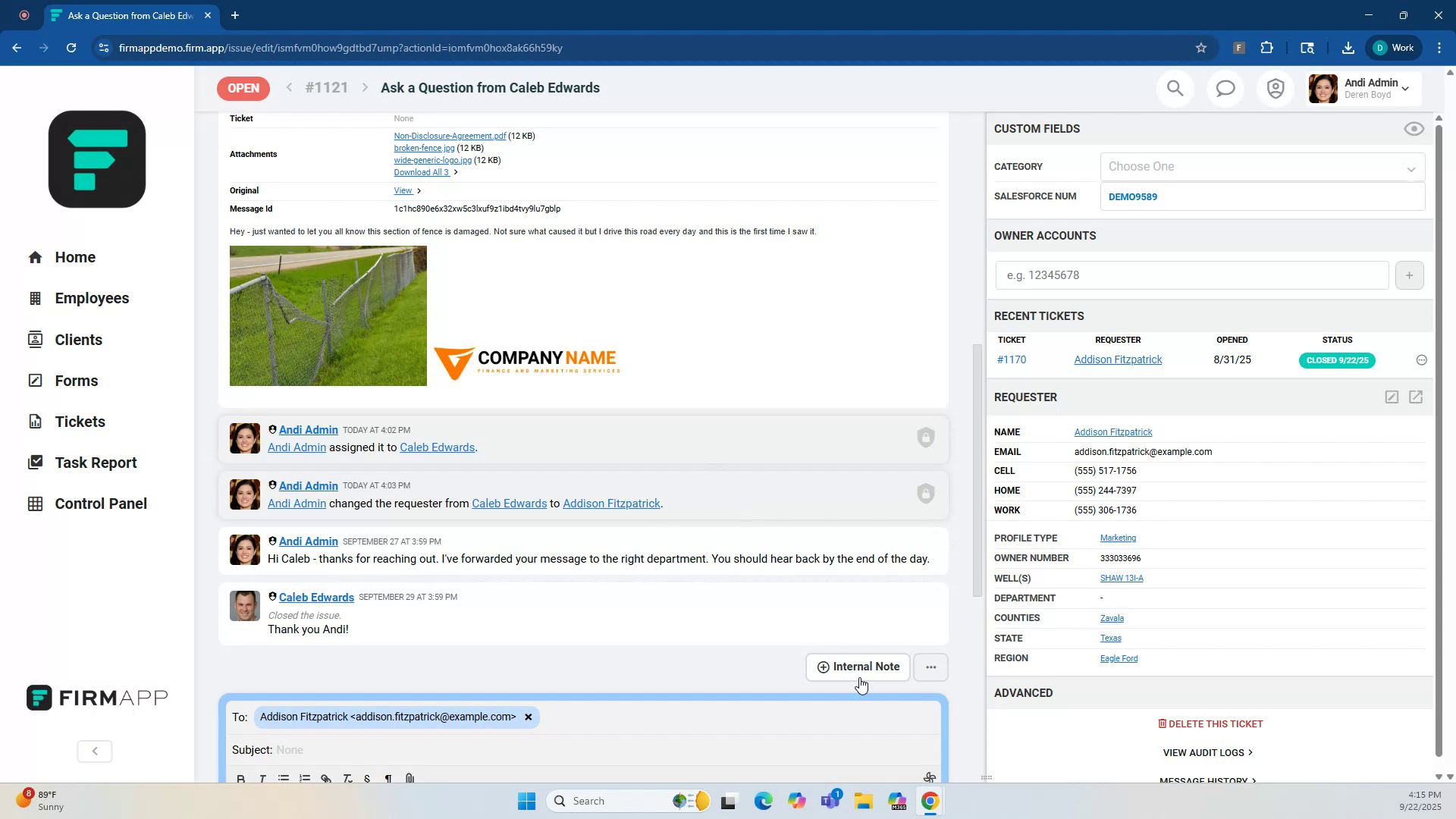Toggle paragraph marks in the compose toolbar

click(388, 778)
